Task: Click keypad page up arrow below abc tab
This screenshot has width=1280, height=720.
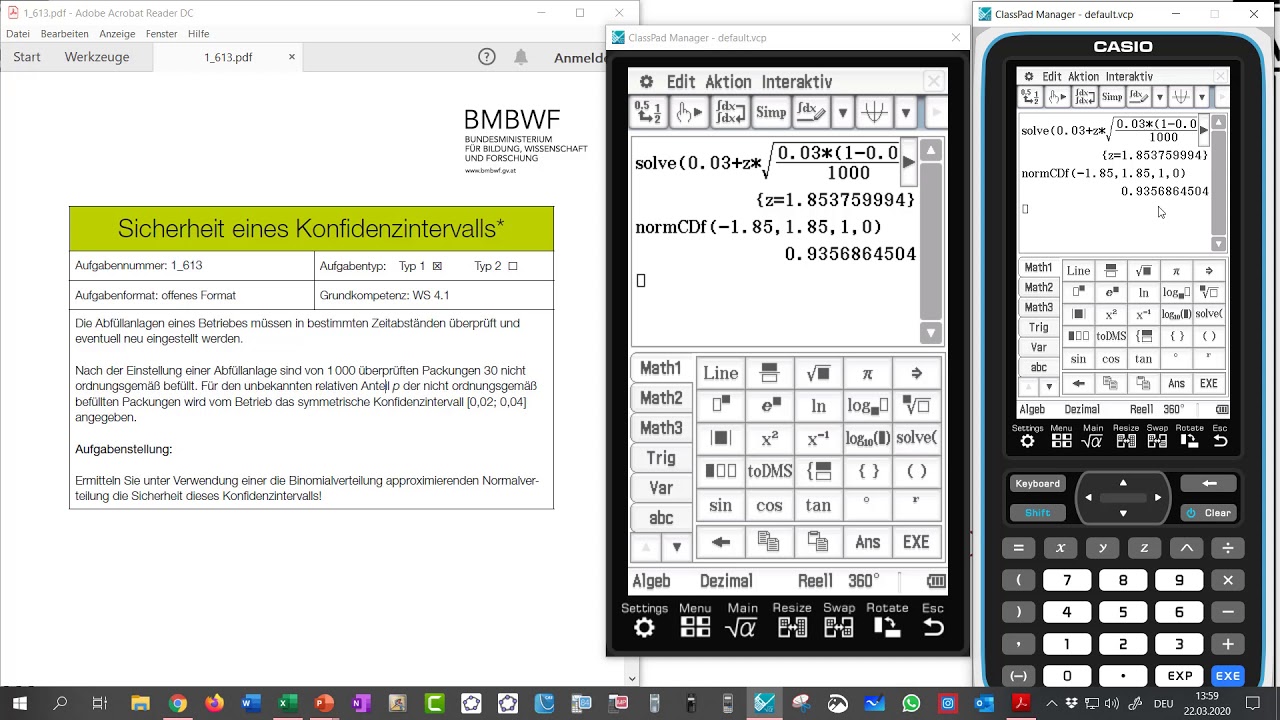Action: (x=646, y=547)
